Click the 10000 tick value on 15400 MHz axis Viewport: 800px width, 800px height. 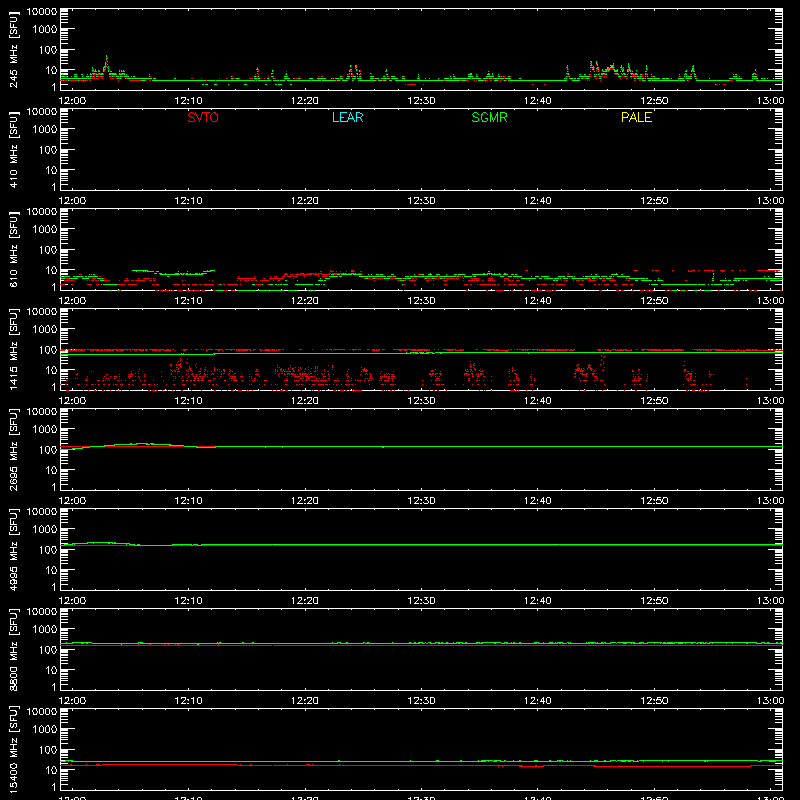tap(42, 712)
